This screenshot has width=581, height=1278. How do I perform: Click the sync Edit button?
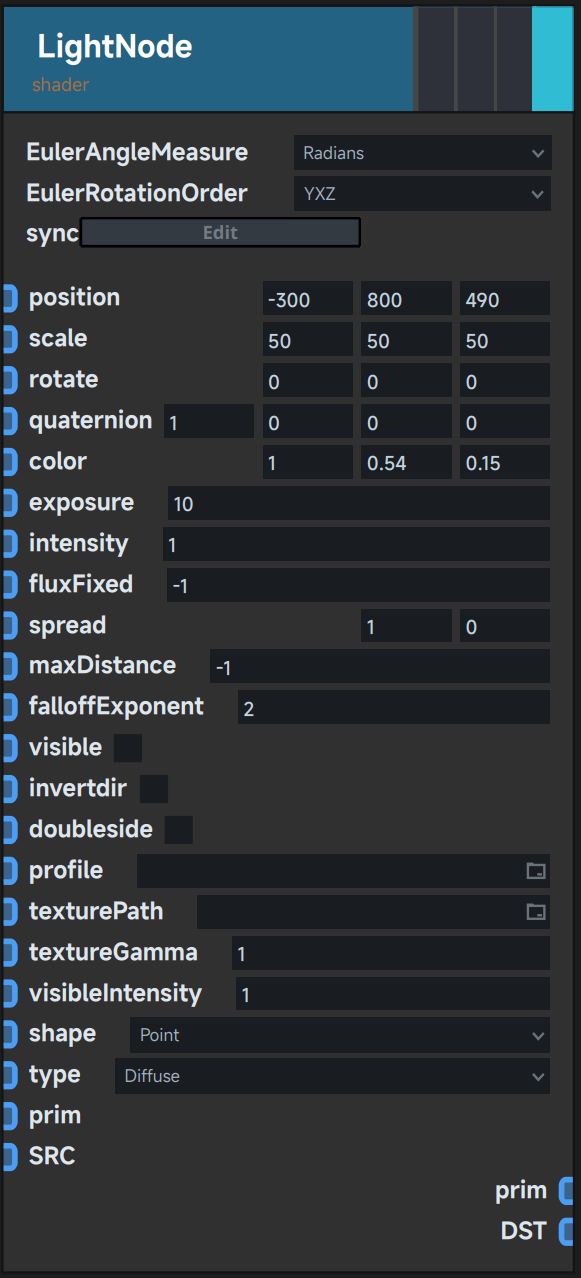click(220, 232)
